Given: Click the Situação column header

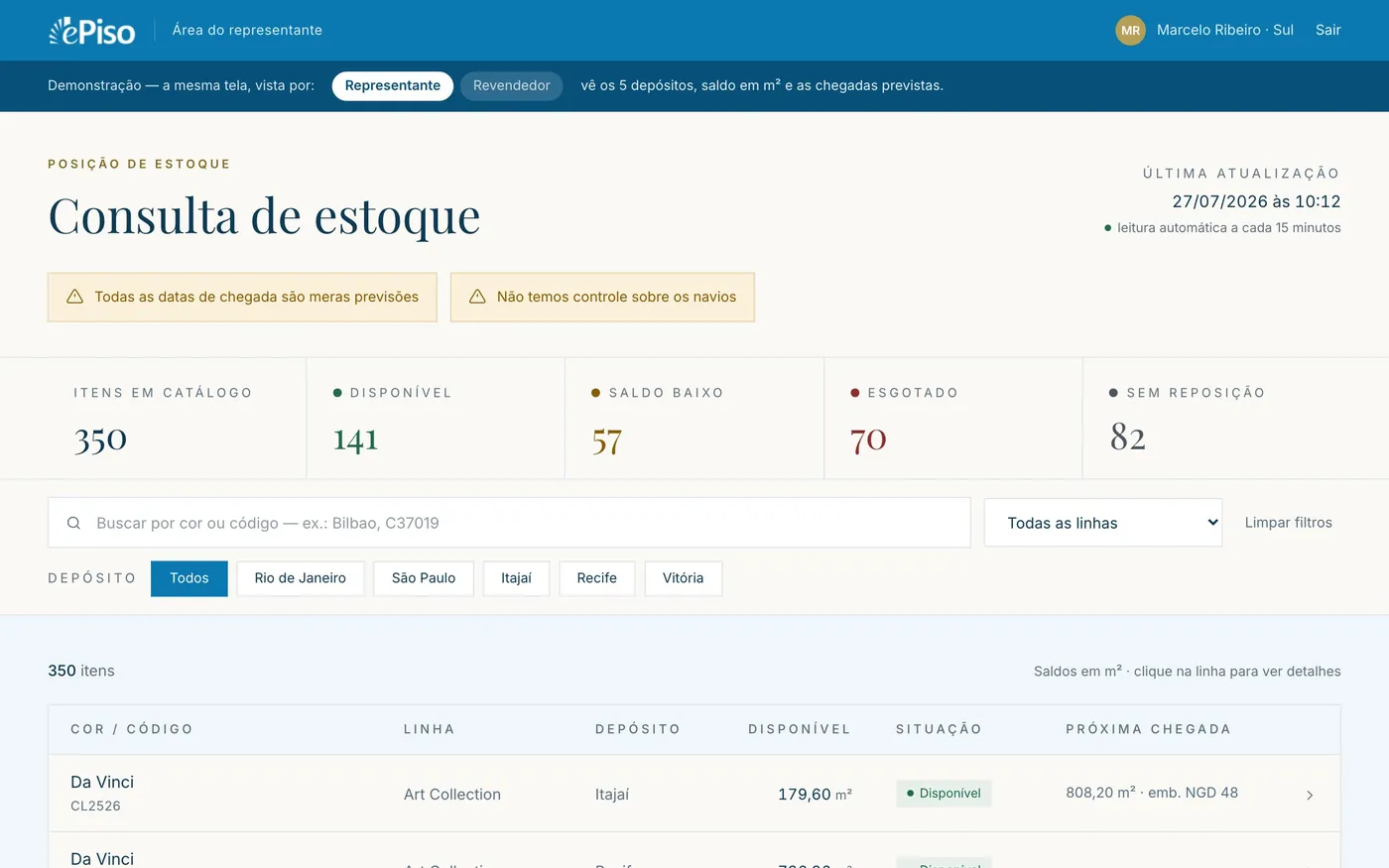Looking at the screenshot, I should point(940,729).
